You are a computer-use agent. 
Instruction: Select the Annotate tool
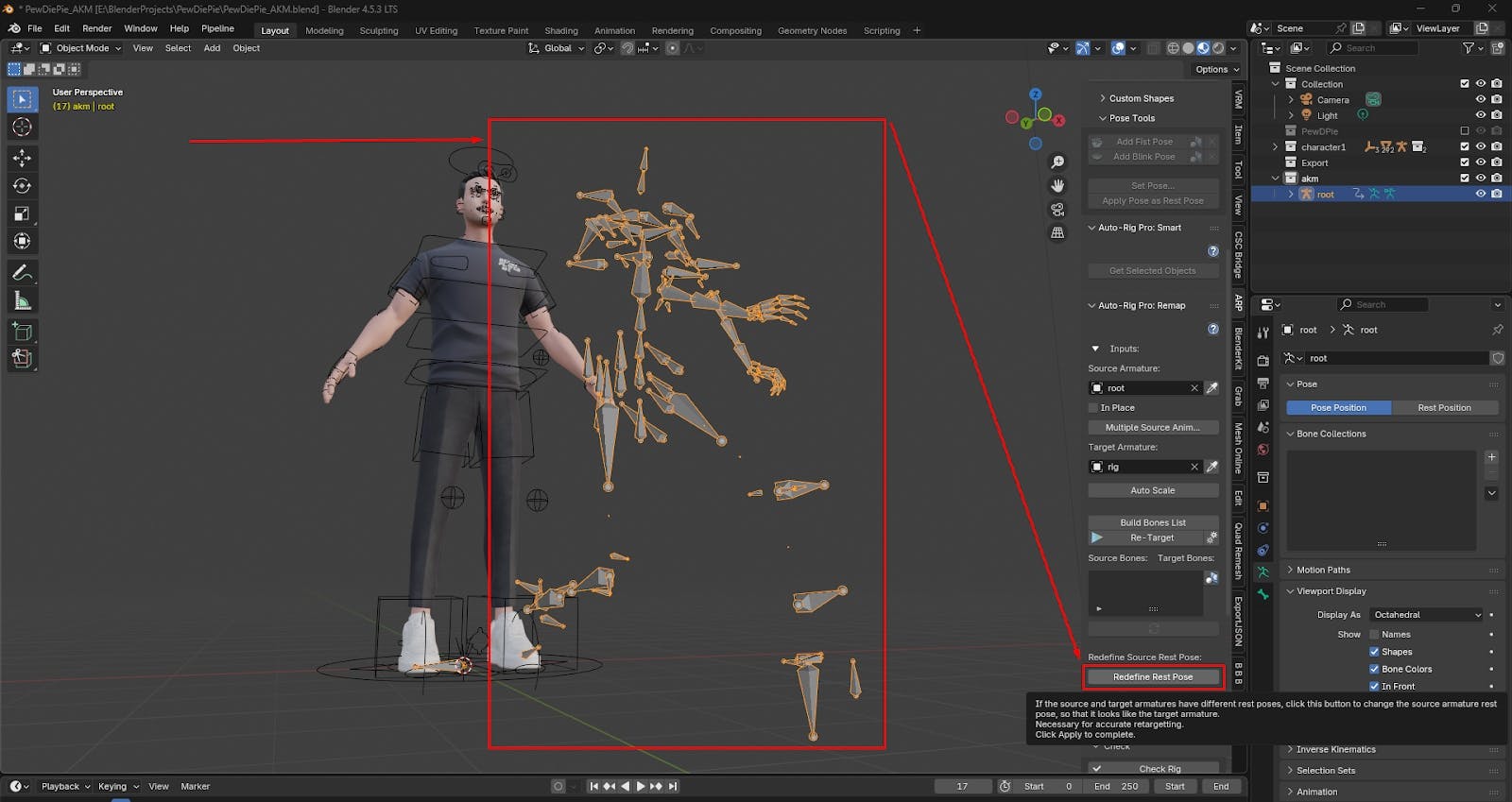click(x=23, y=272)
